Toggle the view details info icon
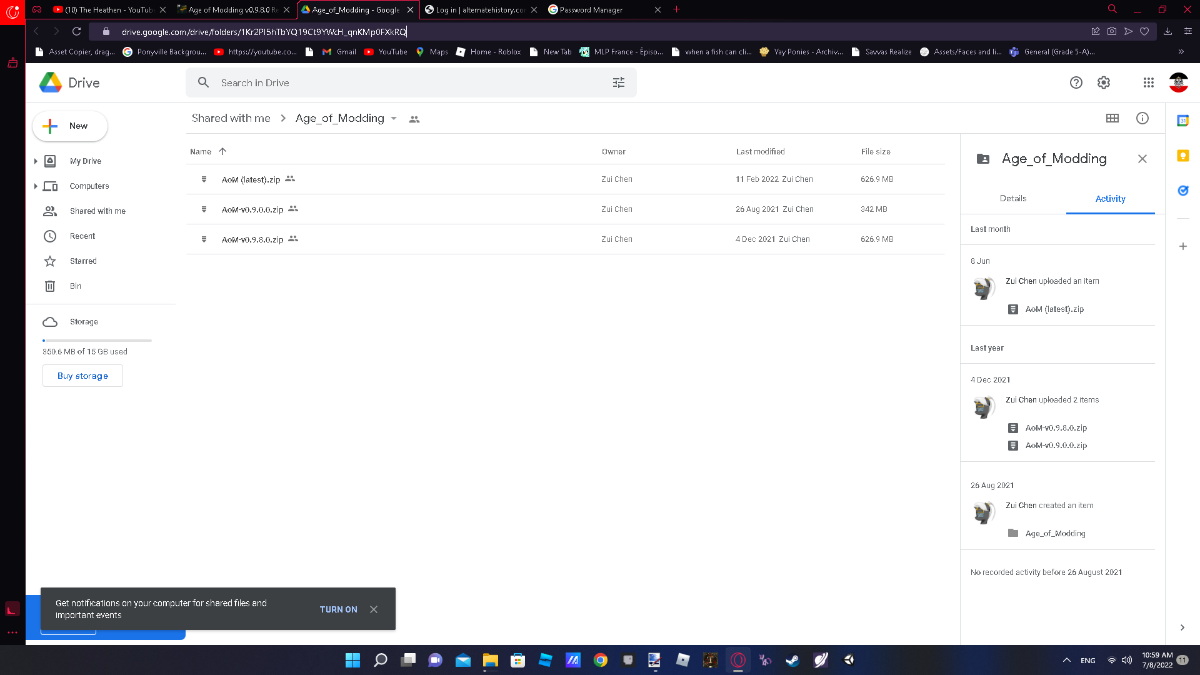 click(x=1142, y=118)
